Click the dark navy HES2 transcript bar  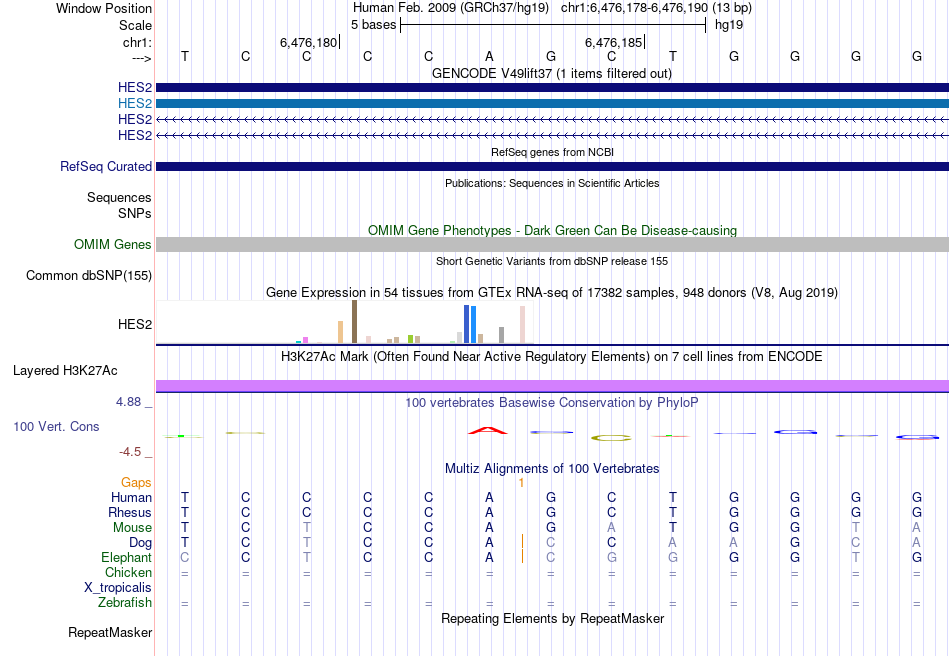click(x=552, y=88)
